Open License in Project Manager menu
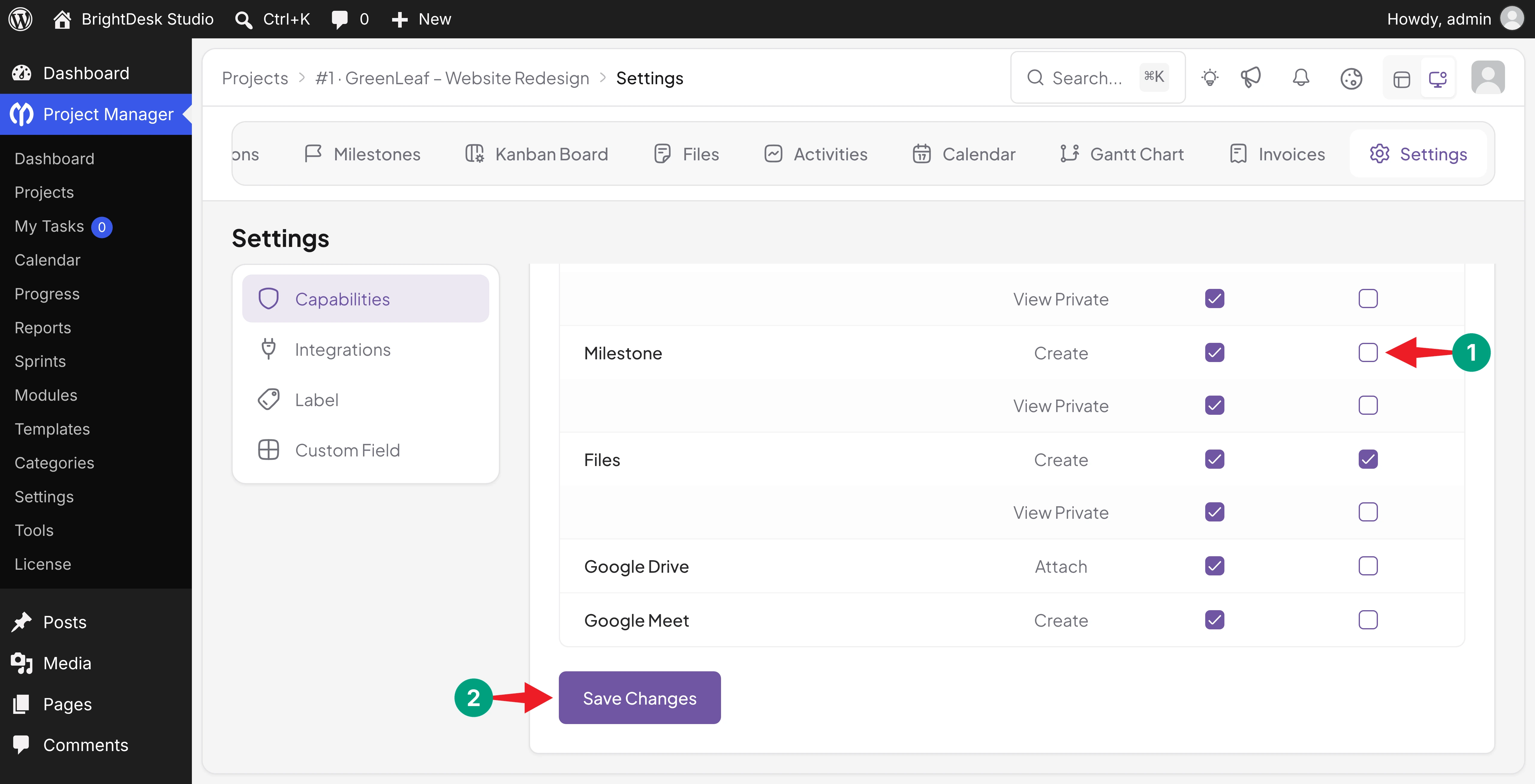 [43, 564]
